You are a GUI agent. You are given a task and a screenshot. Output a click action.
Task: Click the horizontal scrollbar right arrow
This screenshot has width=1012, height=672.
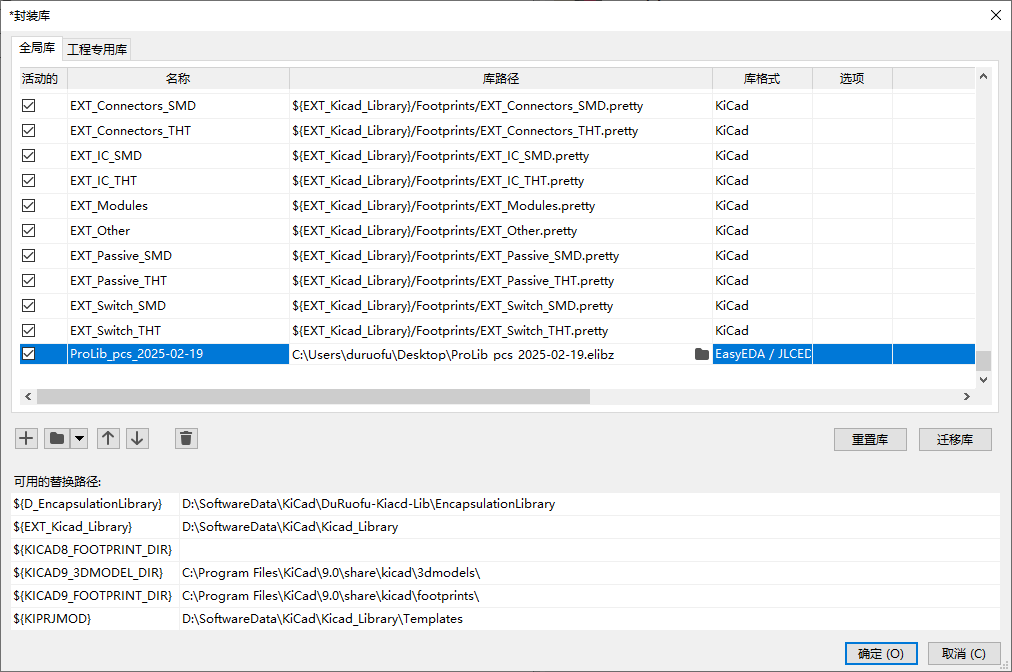(x=967, y=396)
